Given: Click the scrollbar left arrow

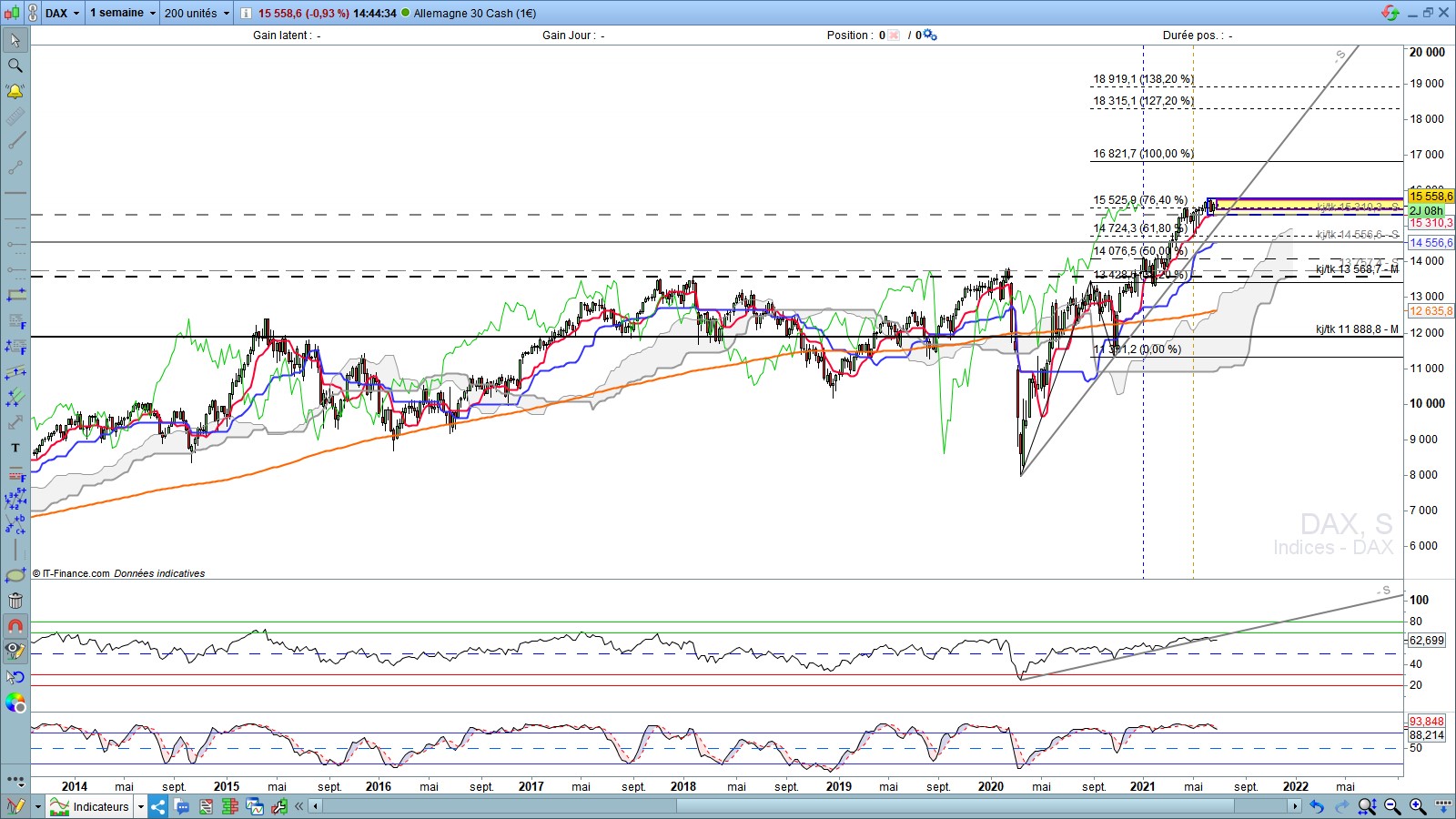Looking at the screenshot, I should 316,807.
